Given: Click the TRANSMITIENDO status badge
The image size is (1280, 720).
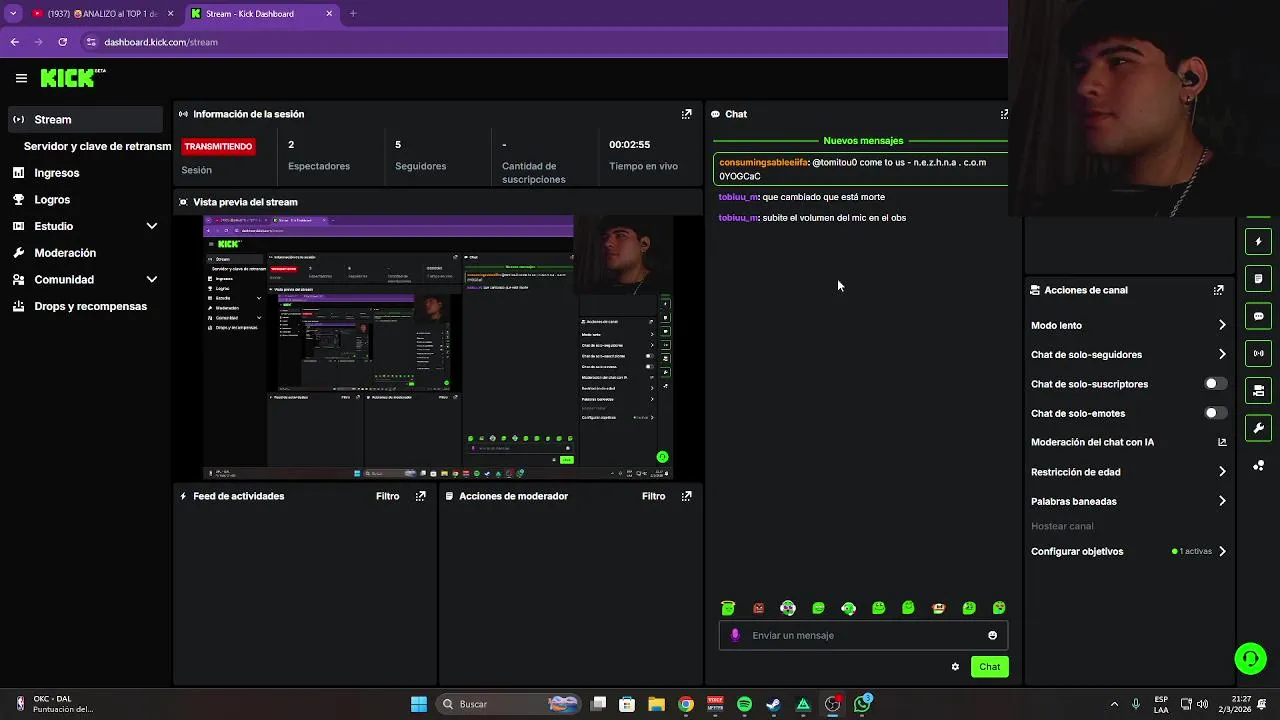Looking at the screenshot, I should coord(218,146).
